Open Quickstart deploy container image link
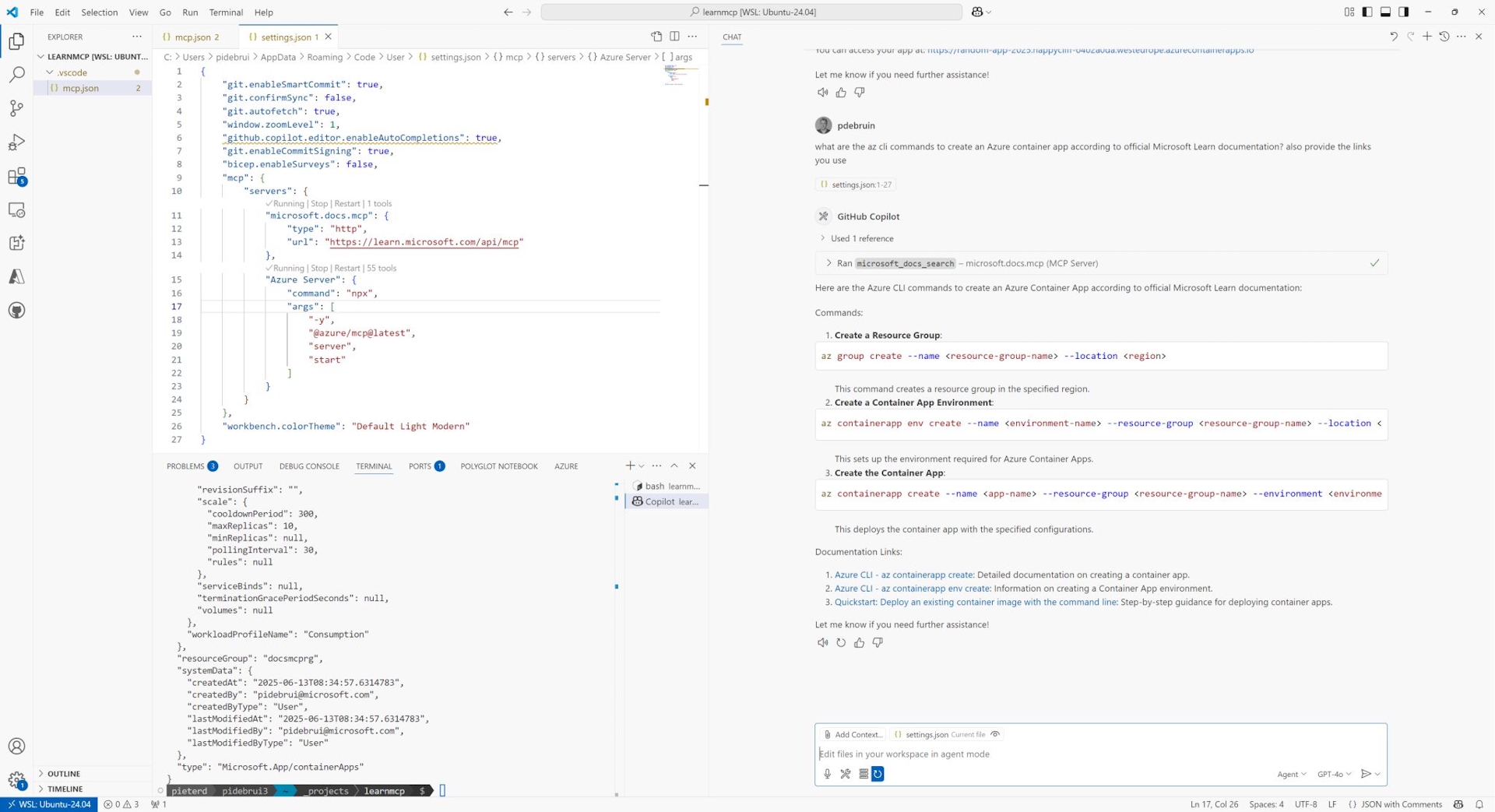Screen dimensions: 1495x812 pos(976,603)
